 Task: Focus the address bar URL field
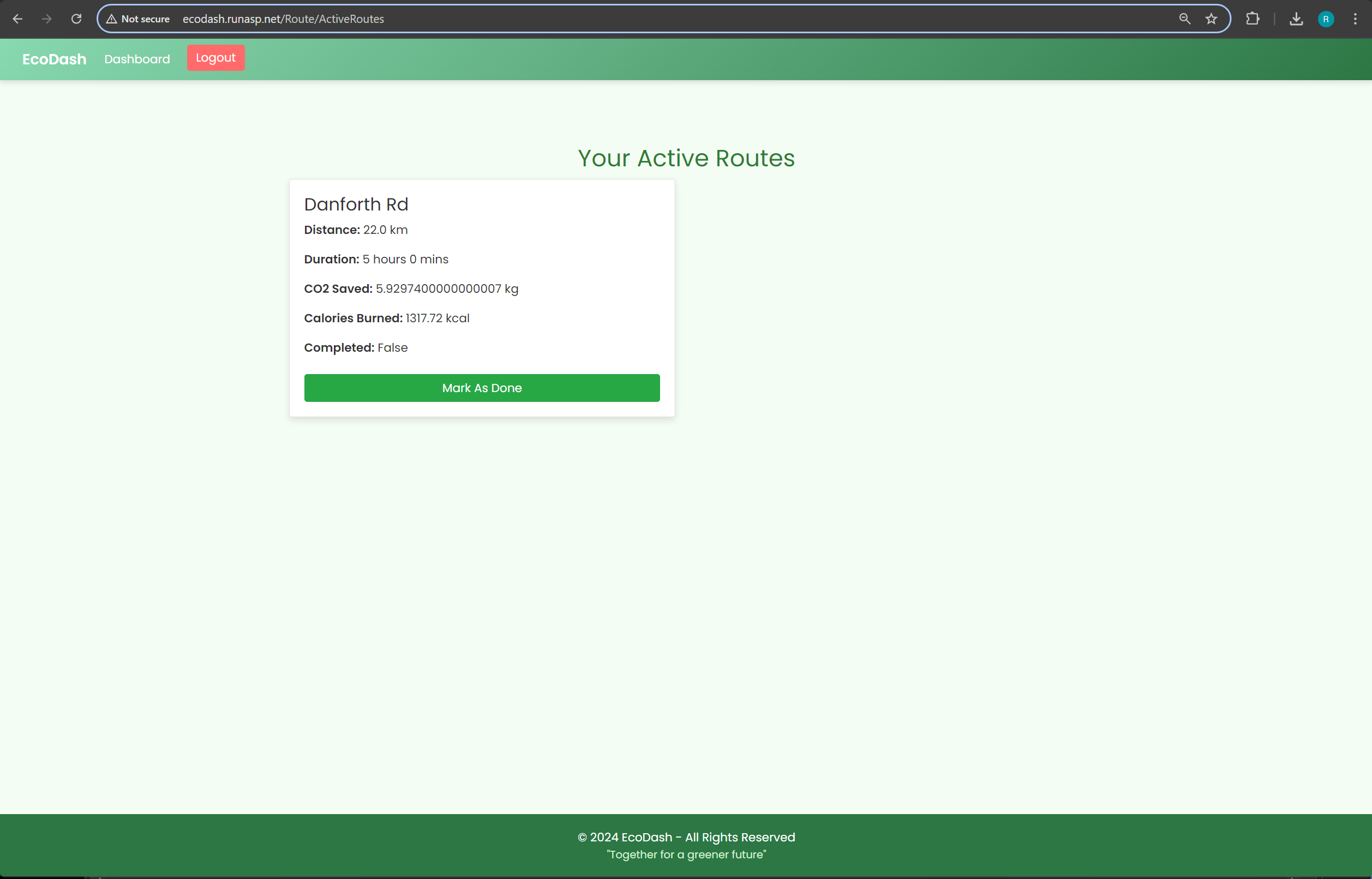point(628,19)
